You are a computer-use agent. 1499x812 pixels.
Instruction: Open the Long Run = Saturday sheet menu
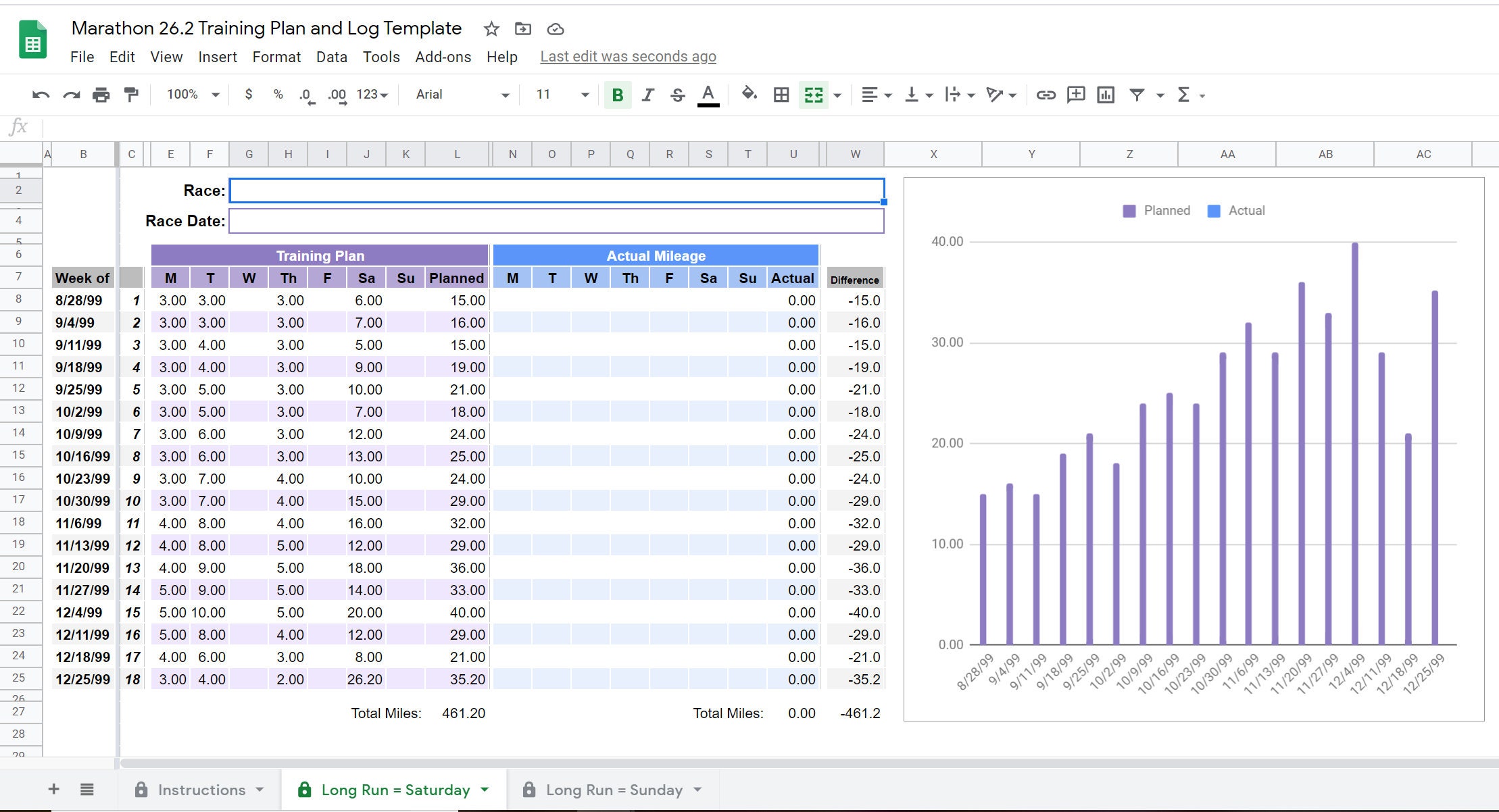[484, 789]
